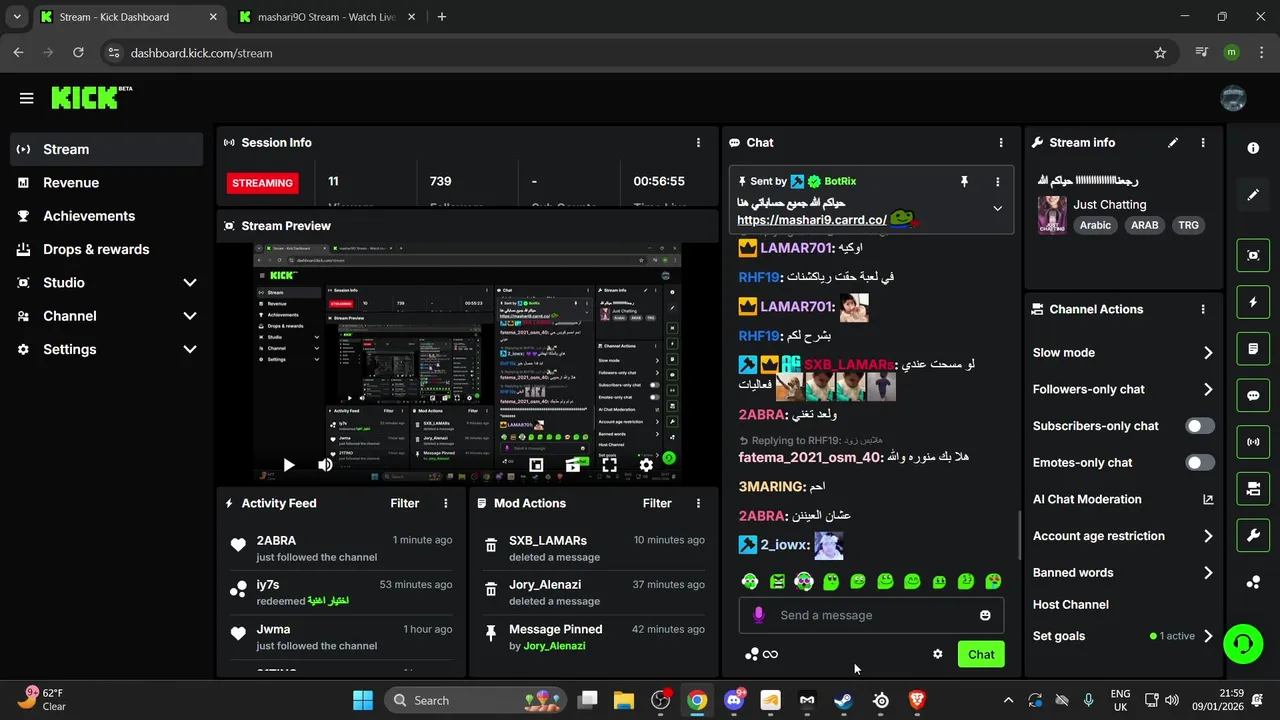Open the mashari9.carrd.co link
The image size is (1280, 720).
click(x=812, y=220)
